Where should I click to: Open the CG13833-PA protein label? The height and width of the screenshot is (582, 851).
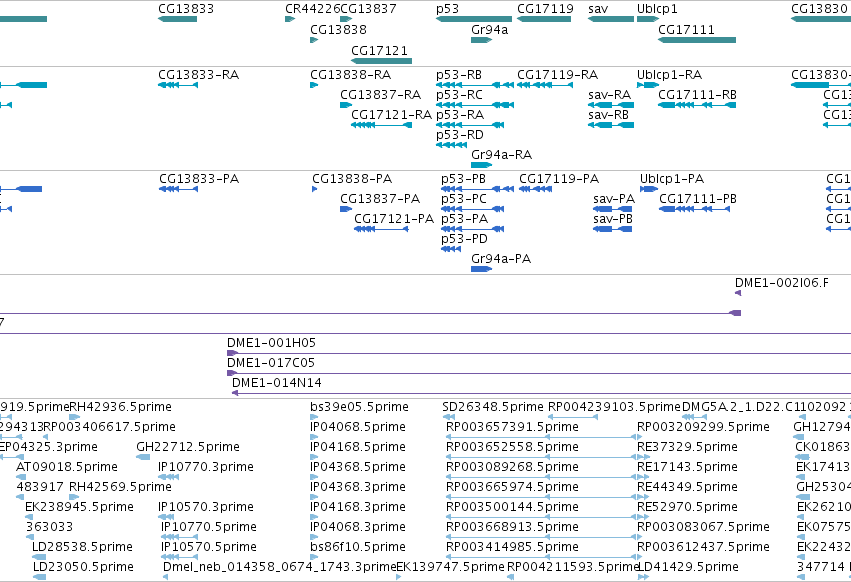[199, 179]
